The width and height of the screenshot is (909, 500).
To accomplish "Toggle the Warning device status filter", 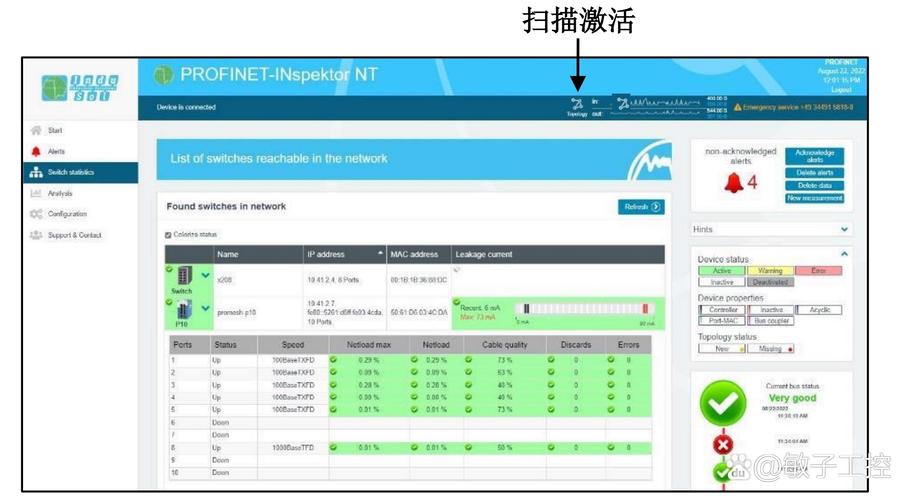I will coord(770,271).
